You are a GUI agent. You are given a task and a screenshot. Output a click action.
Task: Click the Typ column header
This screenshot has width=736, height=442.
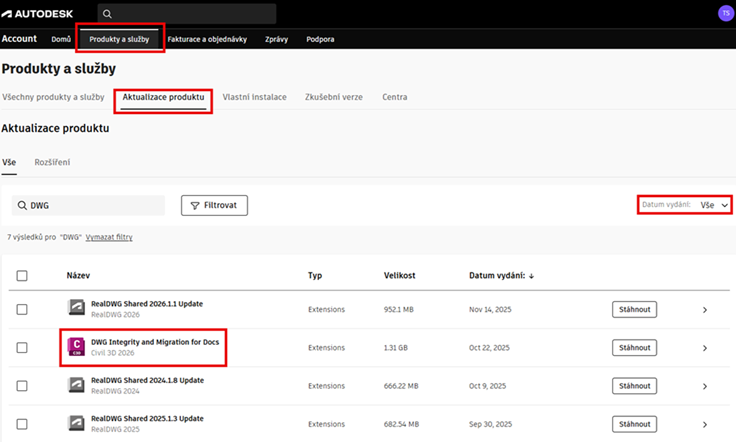pyautogui.click(x=315, y=275)
